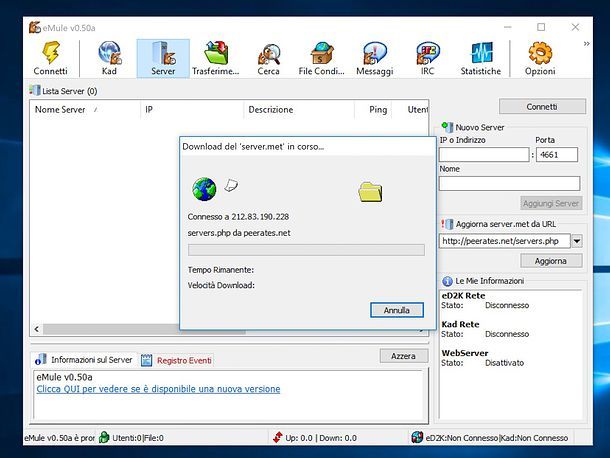Click the up/down arrows status bar icon

pyautogui.click(x=277, y=437)
